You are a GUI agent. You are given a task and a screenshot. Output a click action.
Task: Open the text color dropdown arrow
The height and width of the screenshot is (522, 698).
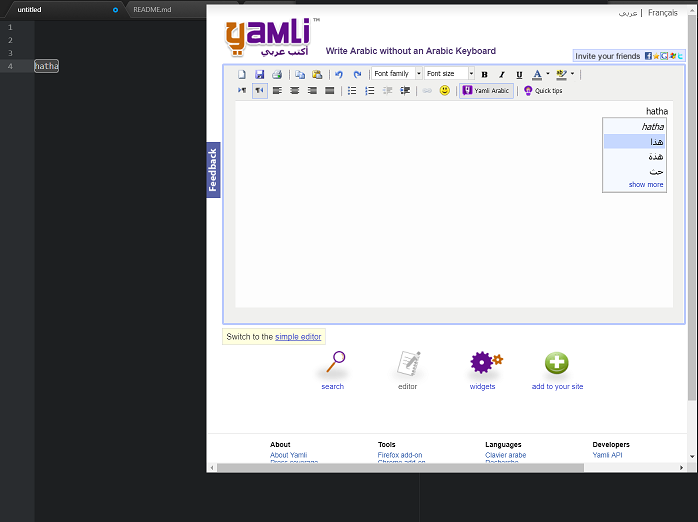pyautogui.click(x=548, y=74)
